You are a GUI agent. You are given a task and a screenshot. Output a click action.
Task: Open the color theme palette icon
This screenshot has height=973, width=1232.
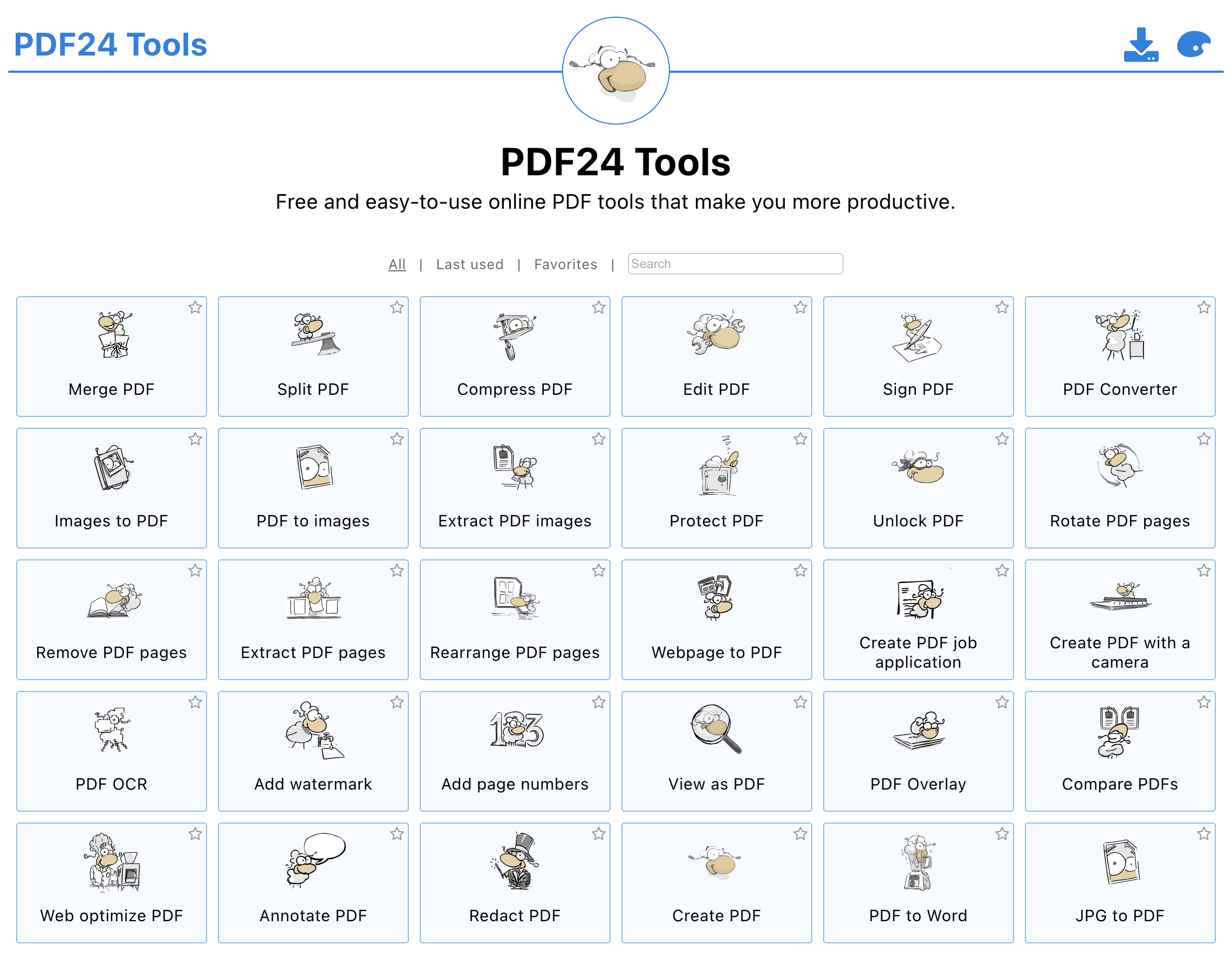pos(1194,44)
